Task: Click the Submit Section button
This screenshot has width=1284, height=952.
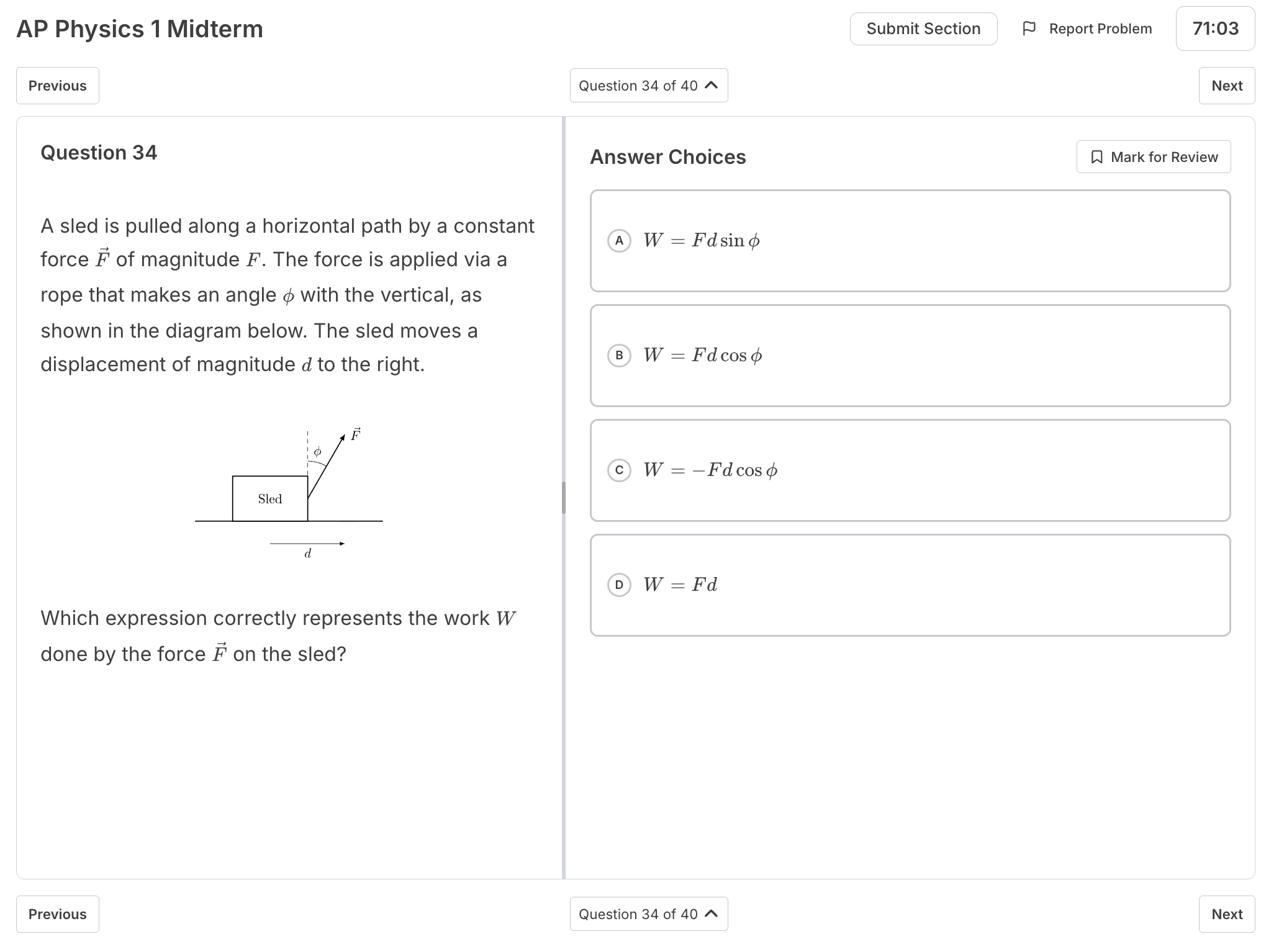Action: (x=923, y=29)
